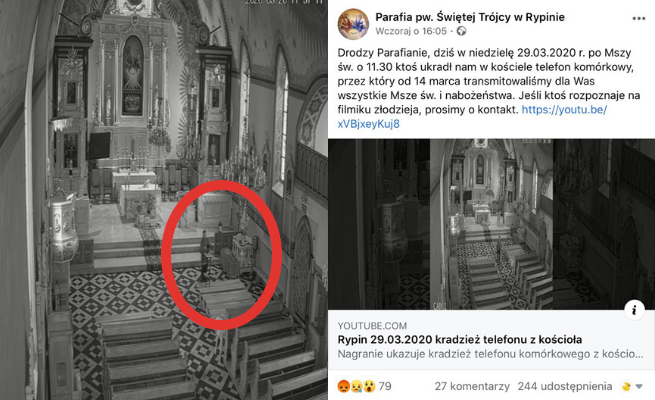Click the public audience globe icon
Viewport: 655px width, 400px height.
(x=461, y=31)
